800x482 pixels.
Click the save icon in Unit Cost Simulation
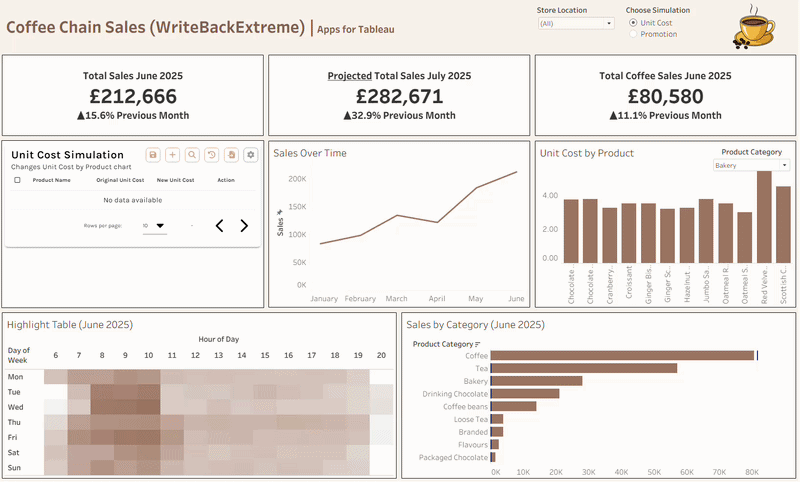153,155
